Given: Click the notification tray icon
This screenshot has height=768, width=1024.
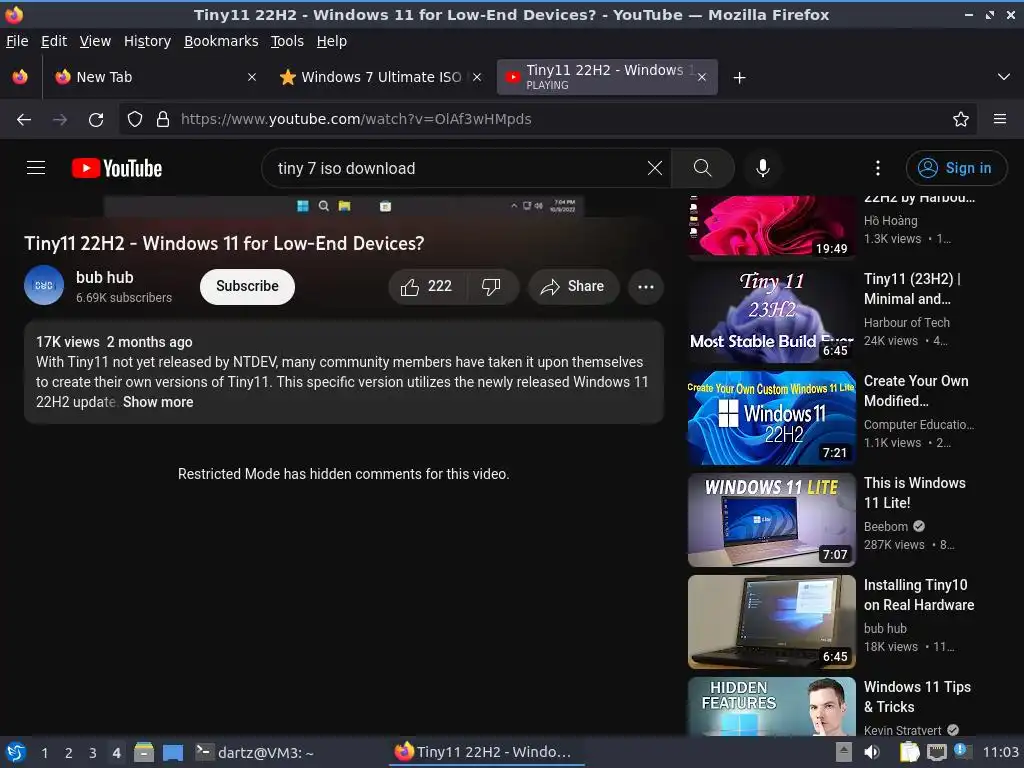Looking at the screenshot, I should [x=963, y=751].
